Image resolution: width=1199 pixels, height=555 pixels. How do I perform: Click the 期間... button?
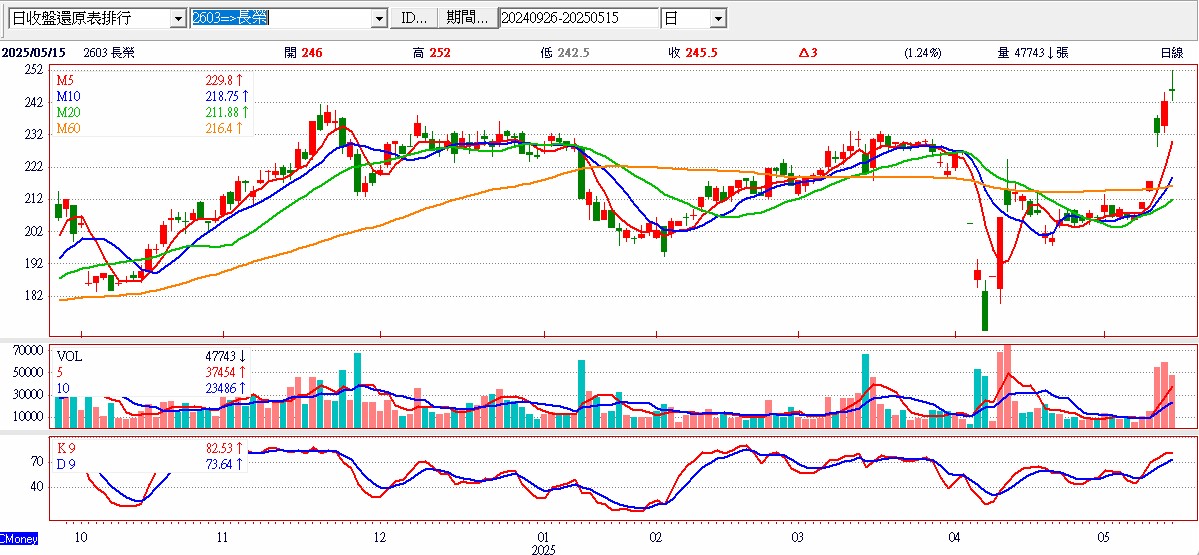tap(466, 18)
